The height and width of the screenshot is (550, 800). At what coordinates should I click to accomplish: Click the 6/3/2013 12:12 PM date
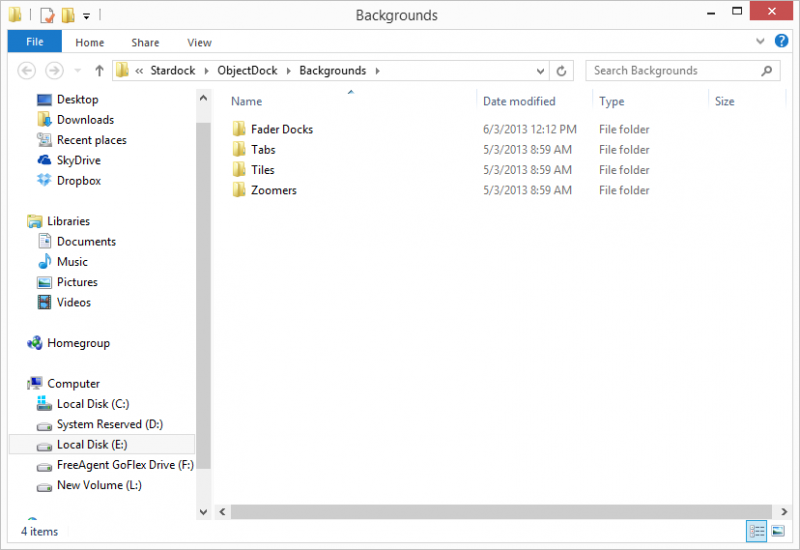pyautogui.click(x=530, y=129)
